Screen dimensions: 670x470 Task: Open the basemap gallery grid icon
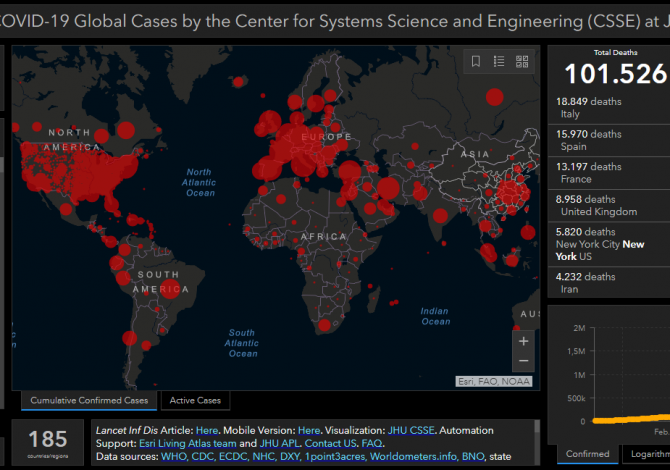click(x=522, y=62)
